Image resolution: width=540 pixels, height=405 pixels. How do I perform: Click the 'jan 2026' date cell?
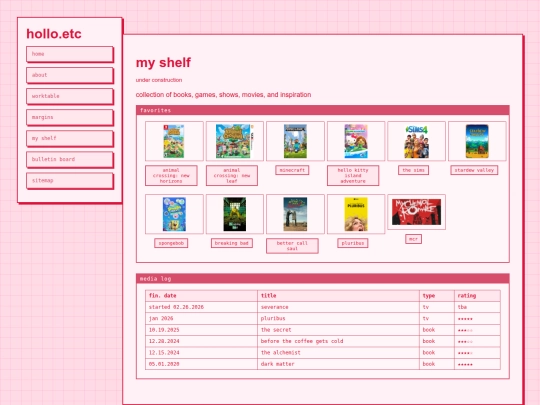[201, 319]
